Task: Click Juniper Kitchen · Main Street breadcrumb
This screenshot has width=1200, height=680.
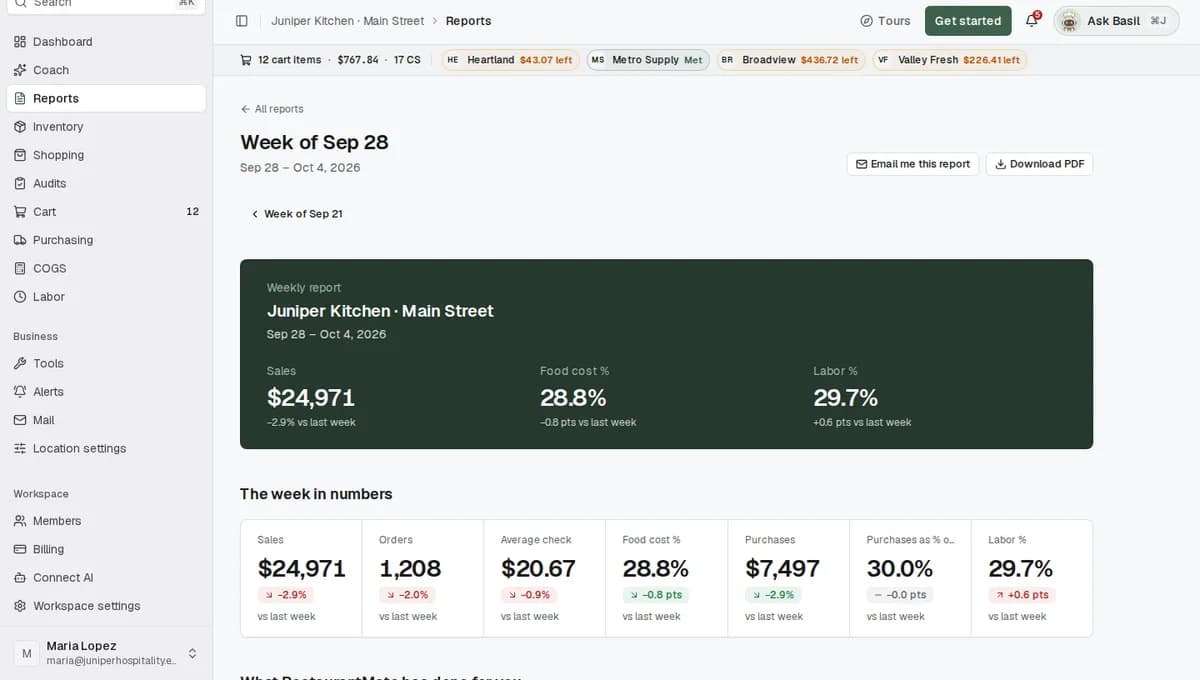Action: 347,21
